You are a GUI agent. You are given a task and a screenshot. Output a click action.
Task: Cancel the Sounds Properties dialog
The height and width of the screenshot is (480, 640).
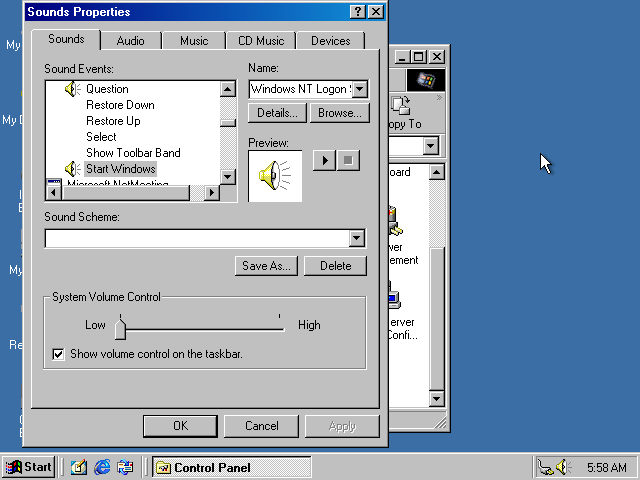coord(262,426)
